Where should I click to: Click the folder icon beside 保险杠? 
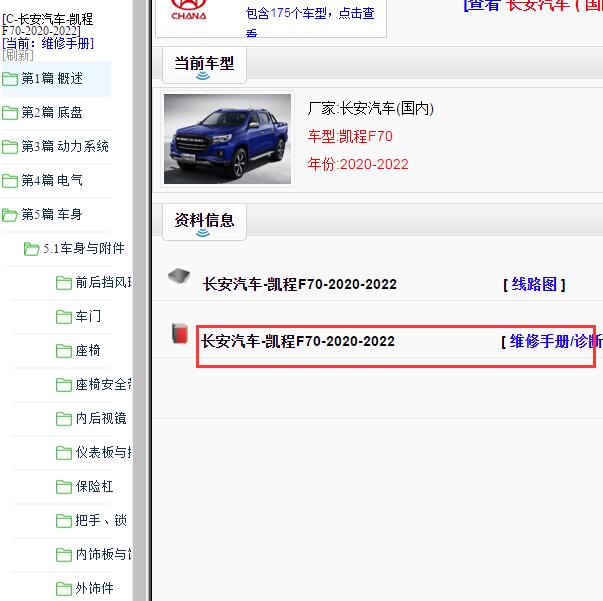tap(64, 487)
